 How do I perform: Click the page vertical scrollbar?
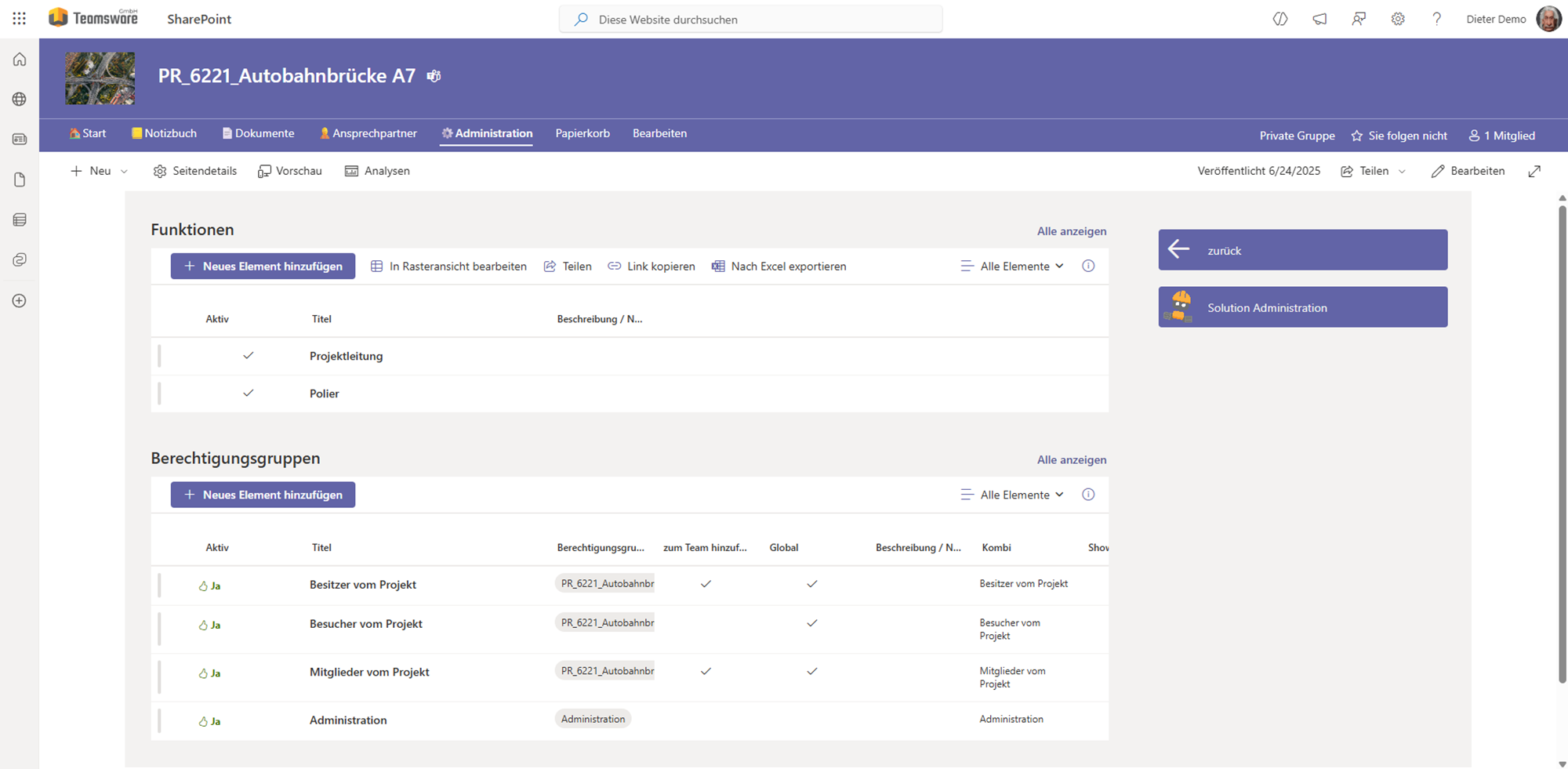click(1562, 439)
